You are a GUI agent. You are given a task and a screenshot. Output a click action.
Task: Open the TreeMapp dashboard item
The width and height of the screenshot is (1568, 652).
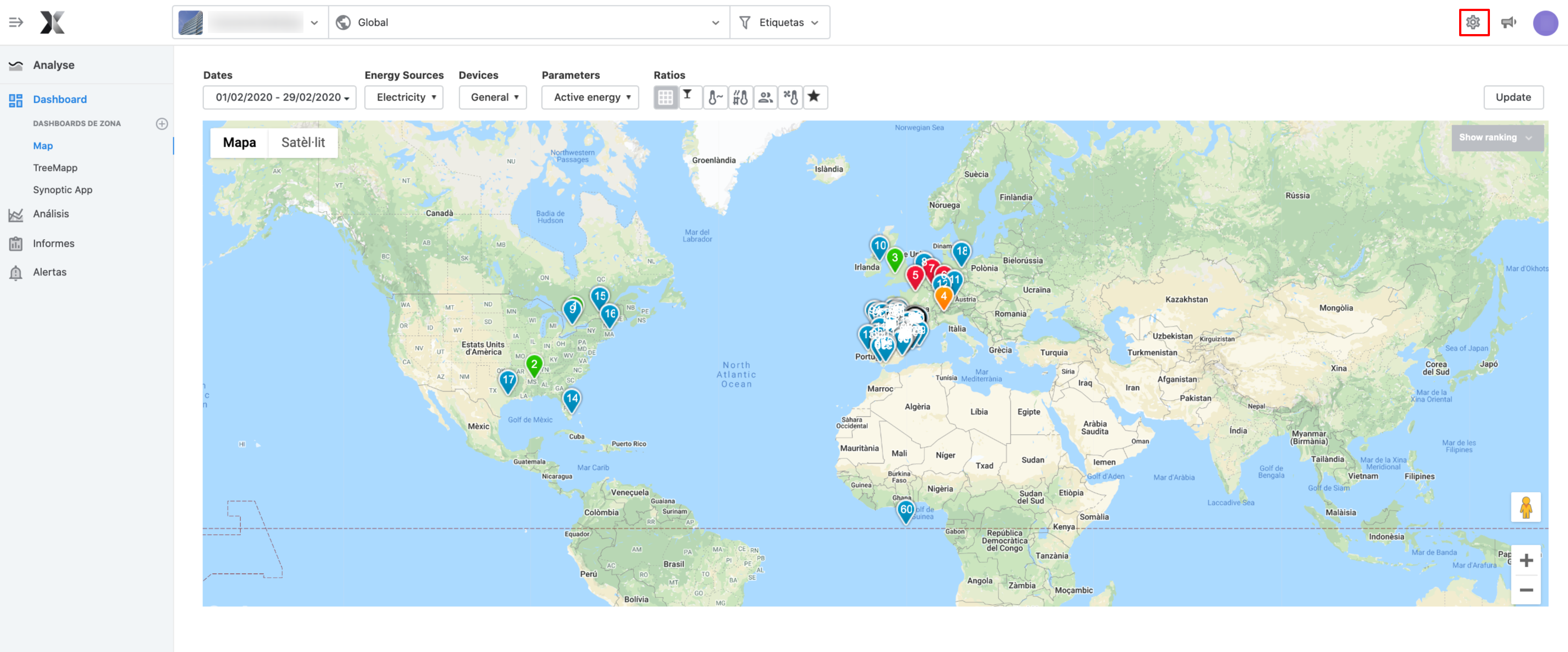[x=55, y=168]
